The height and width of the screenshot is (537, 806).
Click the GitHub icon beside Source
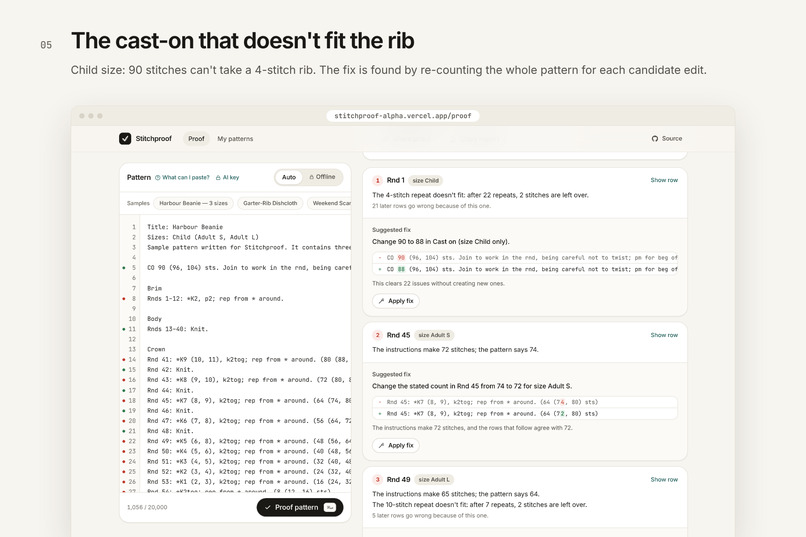point(654,139)
